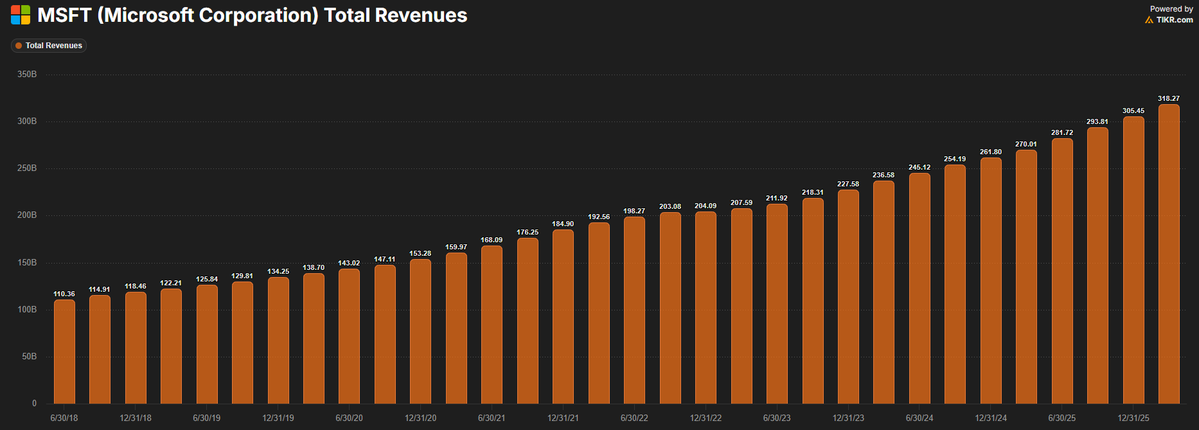This screenshot has width=1199, height=430.
Task: Click the 192.56 data label
Action: point(599,217)
